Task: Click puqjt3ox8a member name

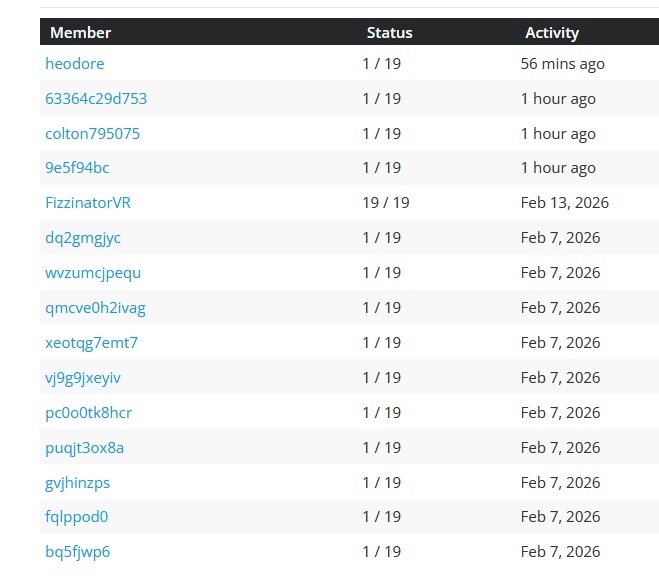Action: (85, 448)
